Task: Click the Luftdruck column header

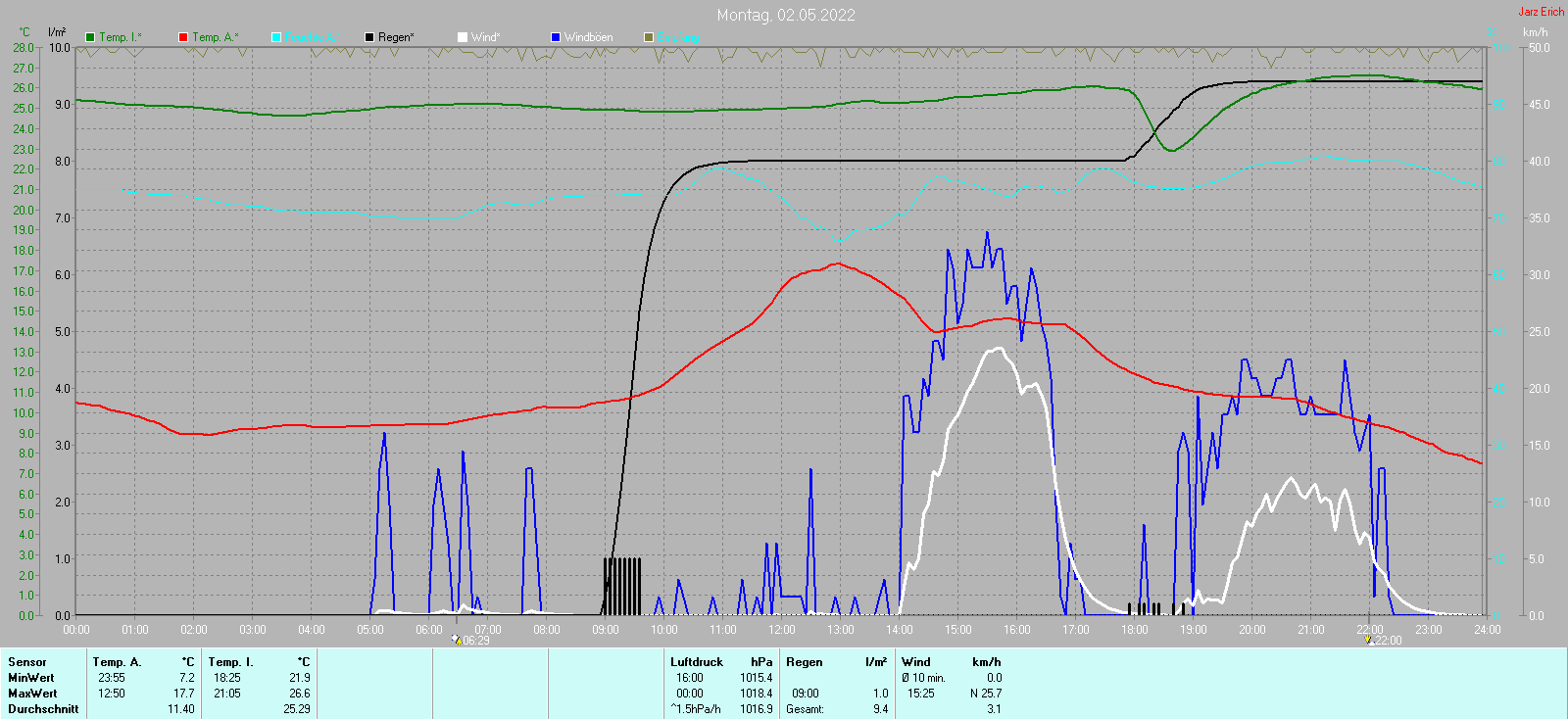Action: point(696,662)
